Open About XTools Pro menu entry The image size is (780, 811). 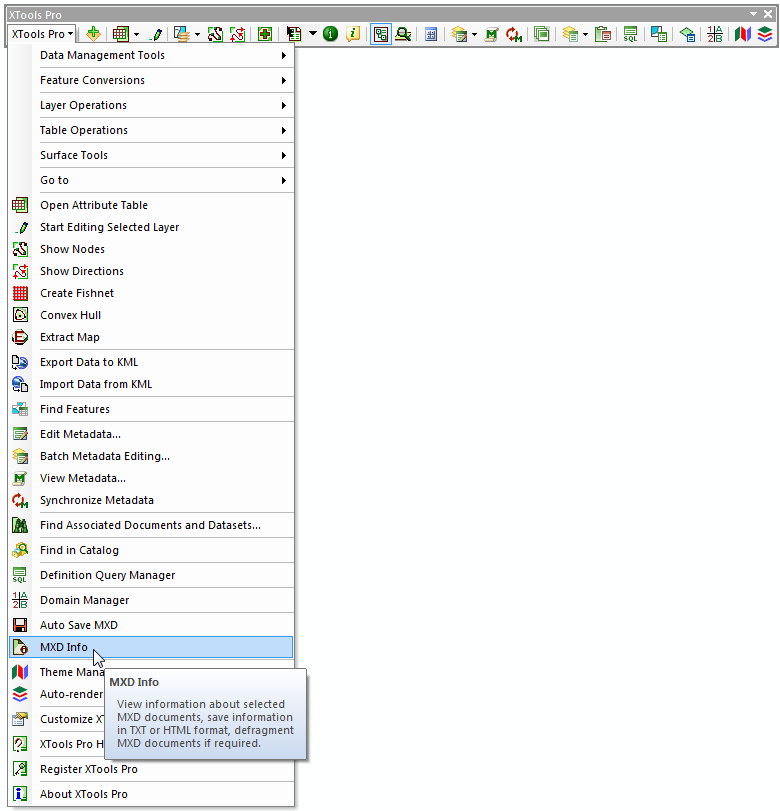click(152, 794)
